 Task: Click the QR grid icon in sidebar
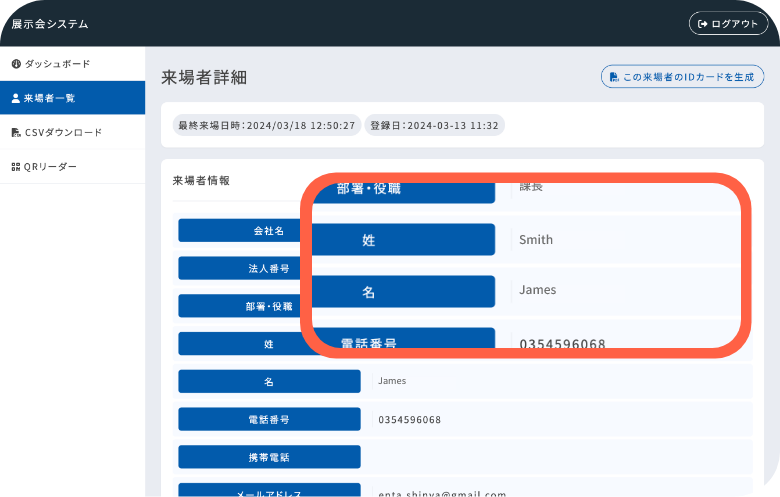point(15,167)
